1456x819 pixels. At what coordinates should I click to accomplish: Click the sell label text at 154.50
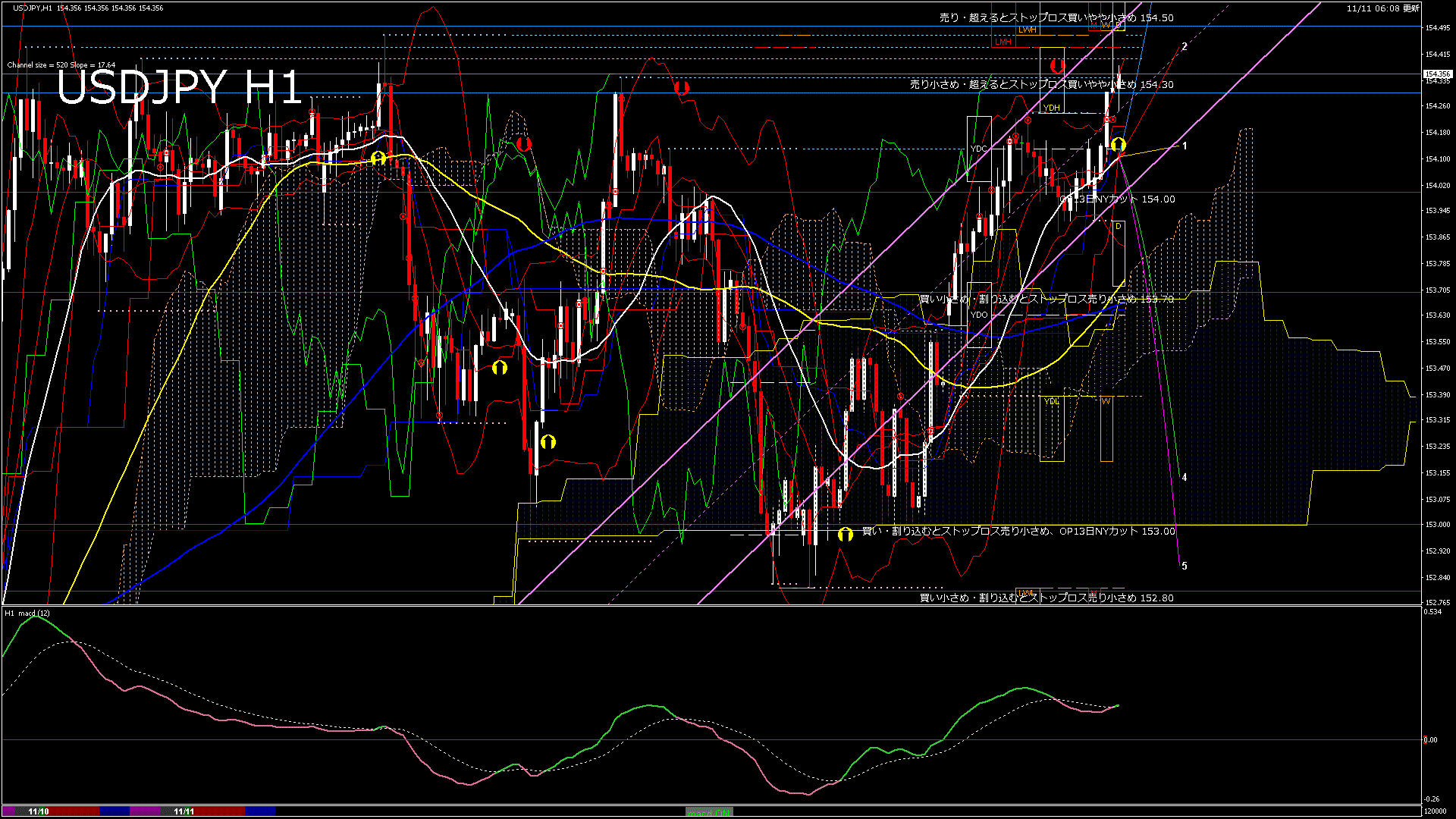coord(1056,17)
